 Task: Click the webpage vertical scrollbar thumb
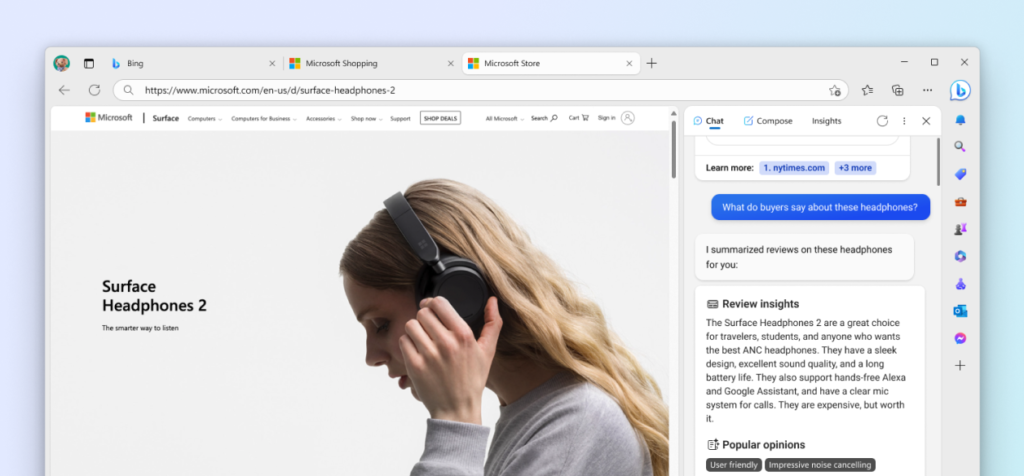click(x=673, y=149)
